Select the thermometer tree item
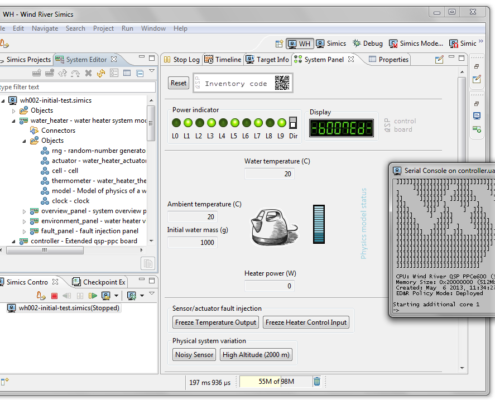 pyautogui.click(x=94, y=181)
